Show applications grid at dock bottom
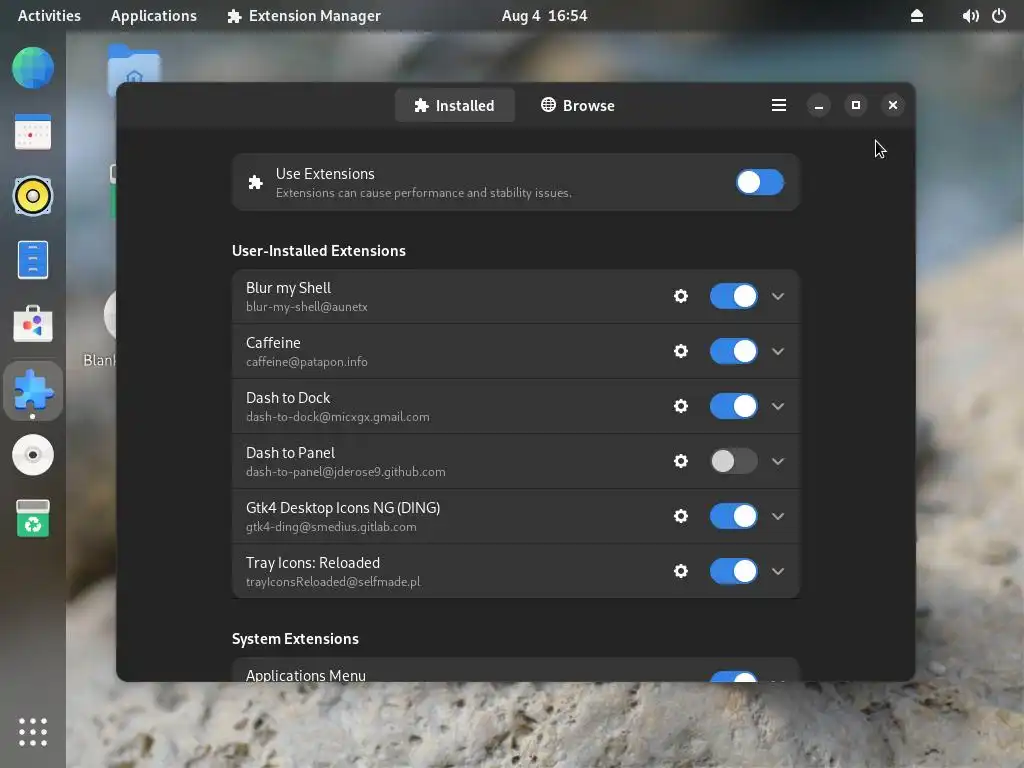This screenshot has height=768, width=1024. coord(33,732)
